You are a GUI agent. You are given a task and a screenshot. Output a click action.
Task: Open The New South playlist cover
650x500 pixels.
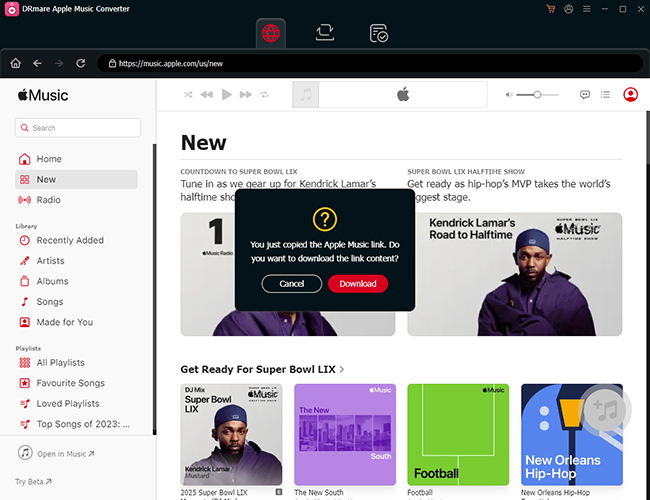345,434
